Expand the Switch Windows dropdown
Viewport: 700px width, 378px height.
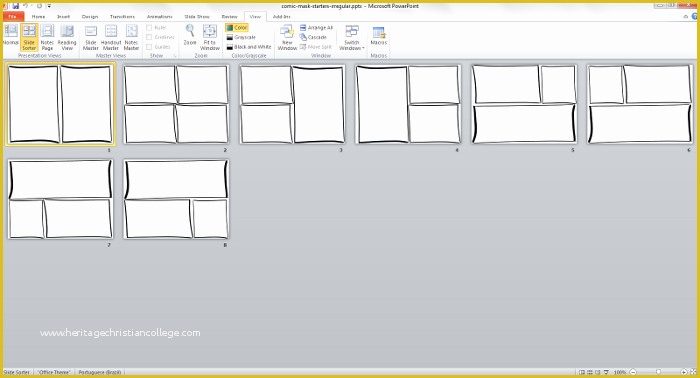coord(352,37)
